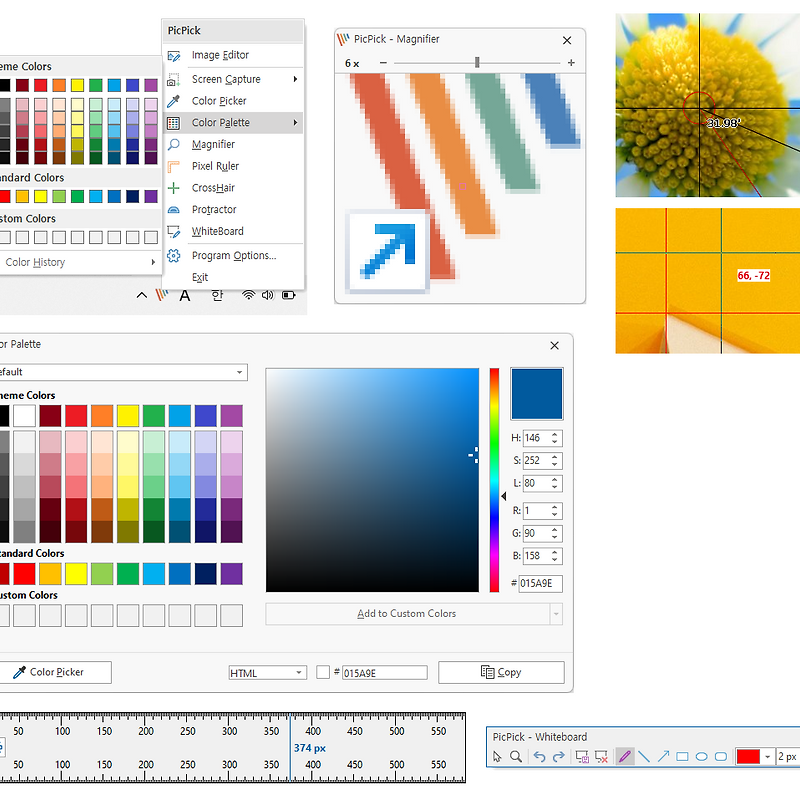Click the rainbow hue slider bar
Viewport: 800px width, 800px height.
[494, 480]
